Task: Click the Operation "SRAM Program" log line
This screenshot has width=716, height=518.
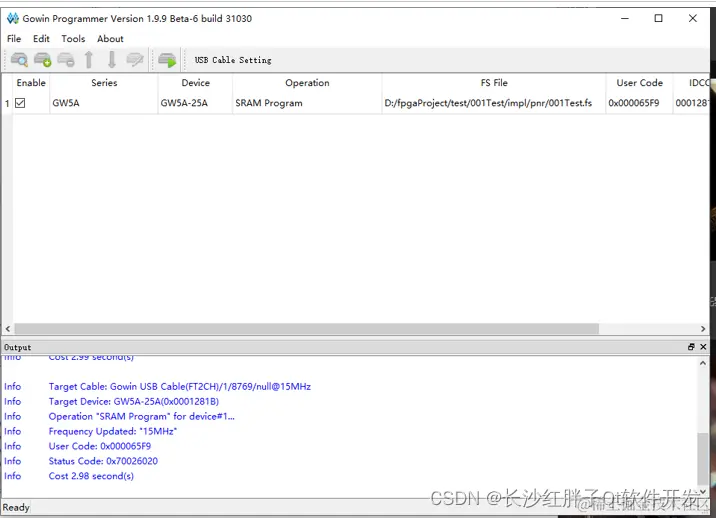Action: (142, 417)
